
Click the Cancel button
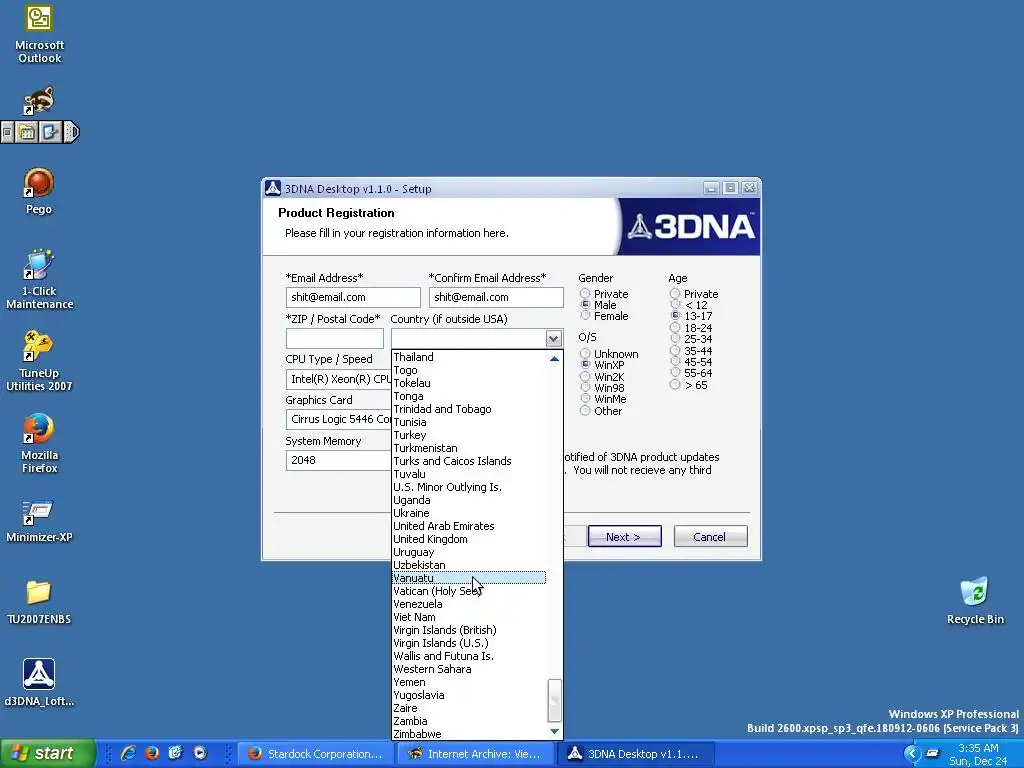point(711,536)
